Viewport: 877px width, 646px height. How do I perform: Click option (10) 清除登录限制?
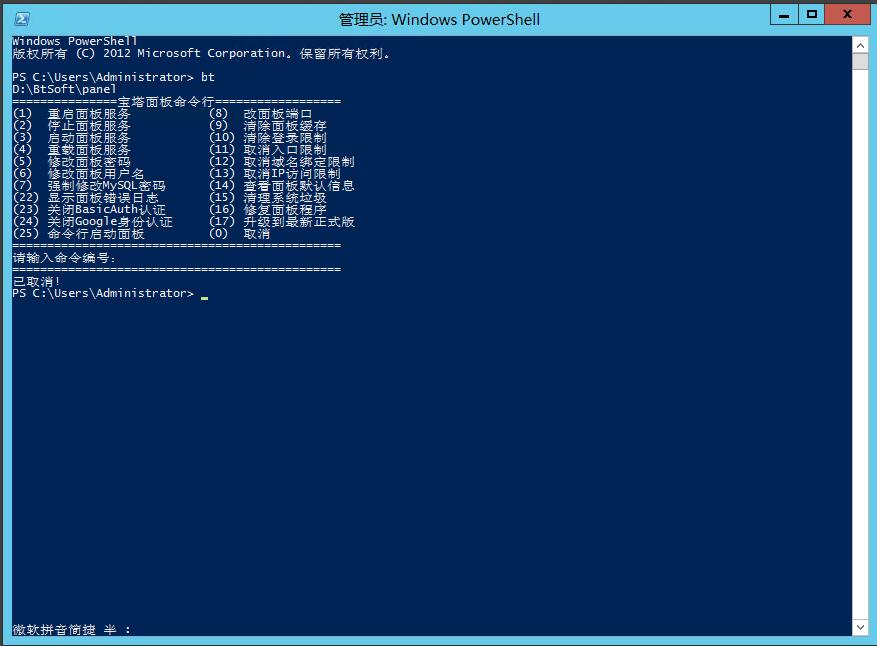tap(268, 138)
